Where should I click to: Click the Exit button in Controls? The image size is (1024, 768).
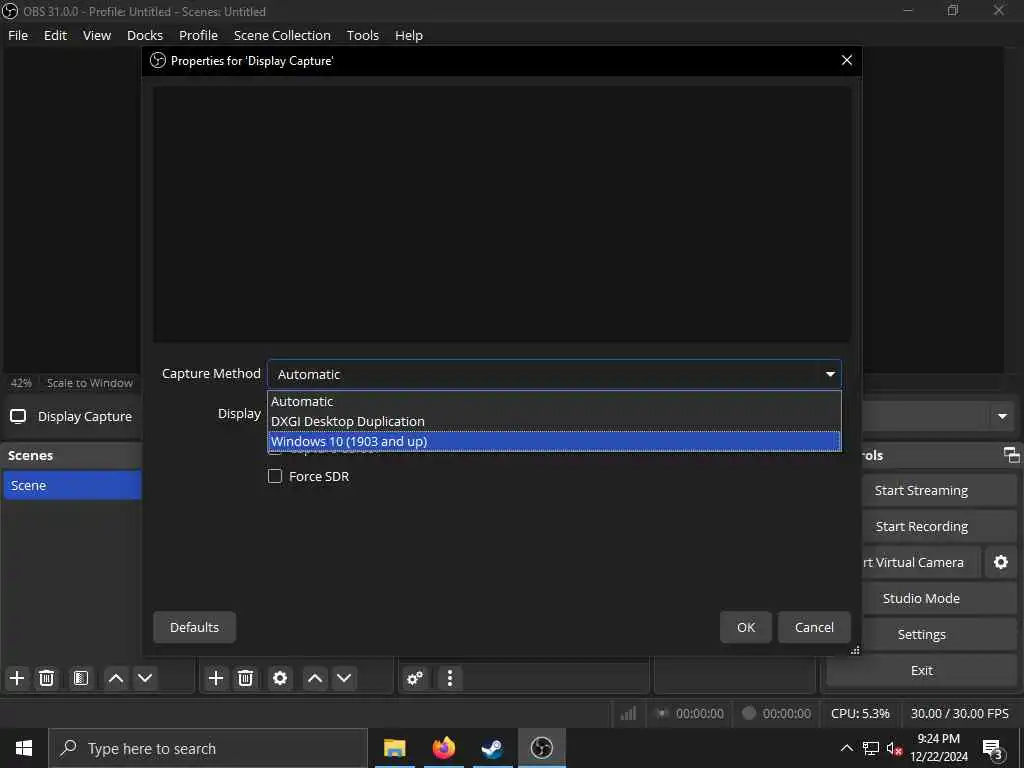pyautogui.click(x=921, y=670)
